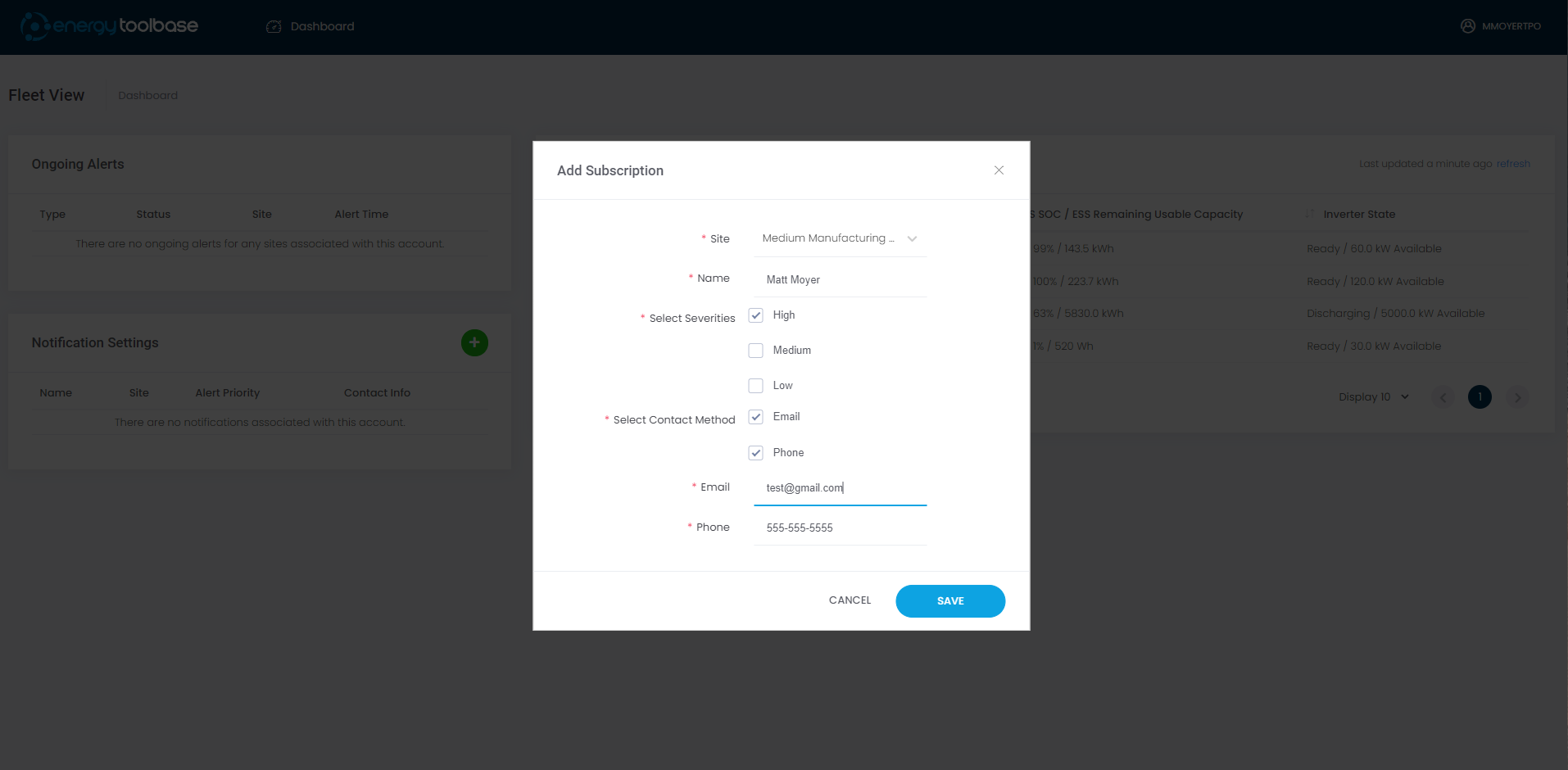Click the '63% / 5830.0 kWh' cell
This screenshot has height=770, width=1568.
(1078, 314)
